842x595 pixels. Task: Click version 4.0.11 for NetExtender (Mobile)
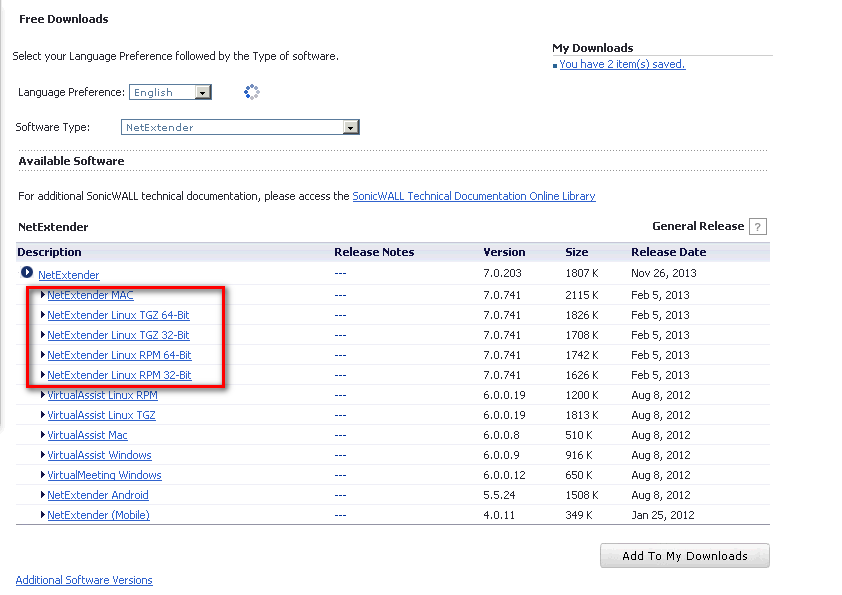[x=499, y=515]
